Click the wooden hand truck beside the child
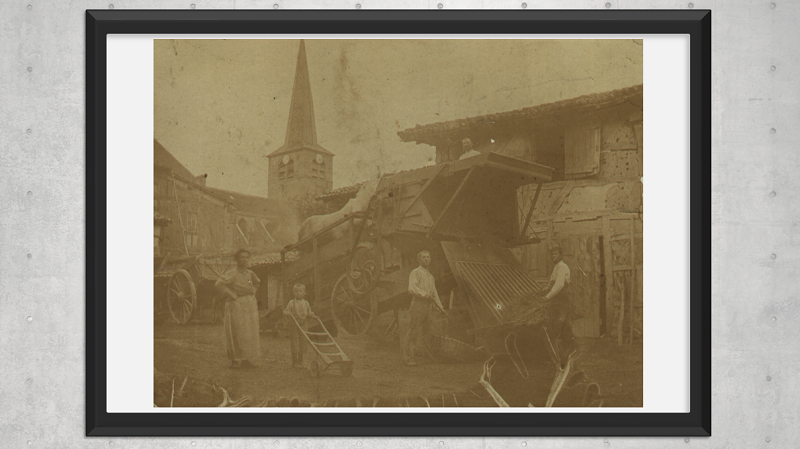Viewport: 800px width, 449px height. (325, 345)
